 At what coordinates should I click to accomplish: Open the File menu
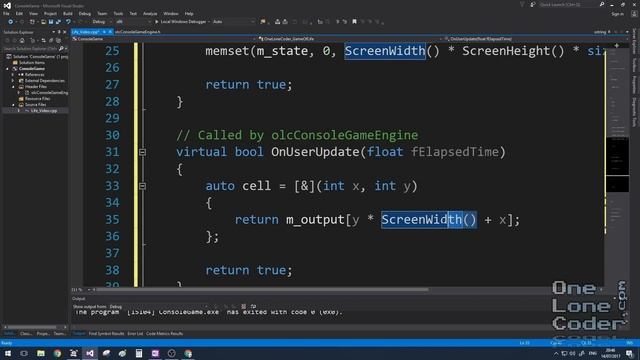[x=6, y=13]
